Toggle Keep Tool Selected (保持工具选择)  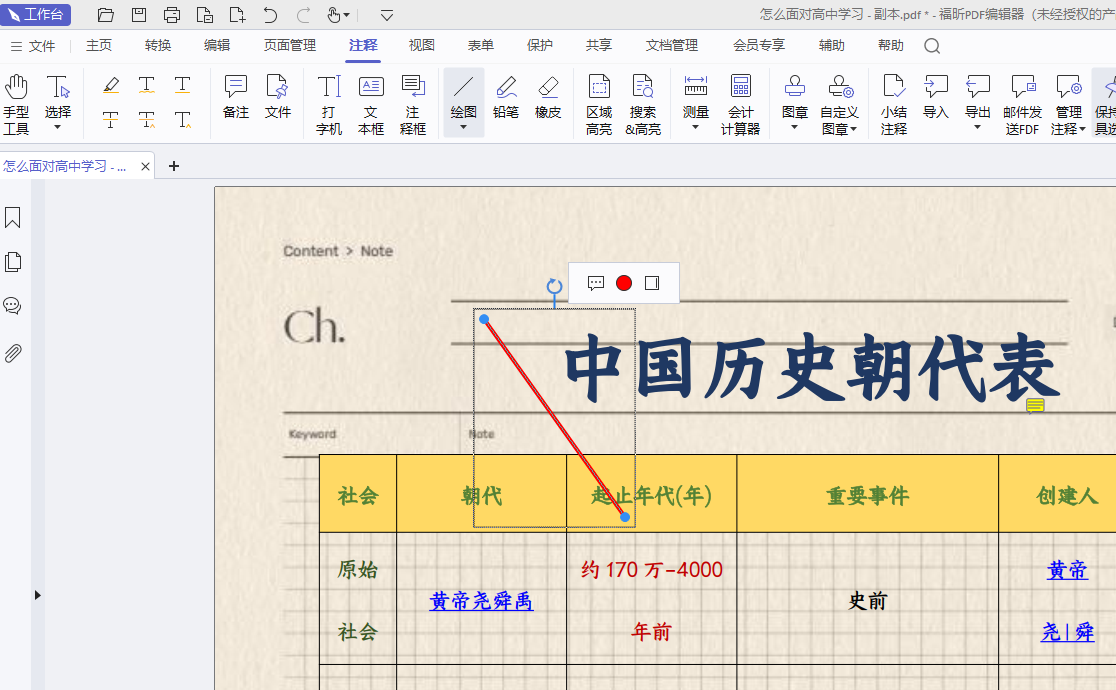[1105, 102]
